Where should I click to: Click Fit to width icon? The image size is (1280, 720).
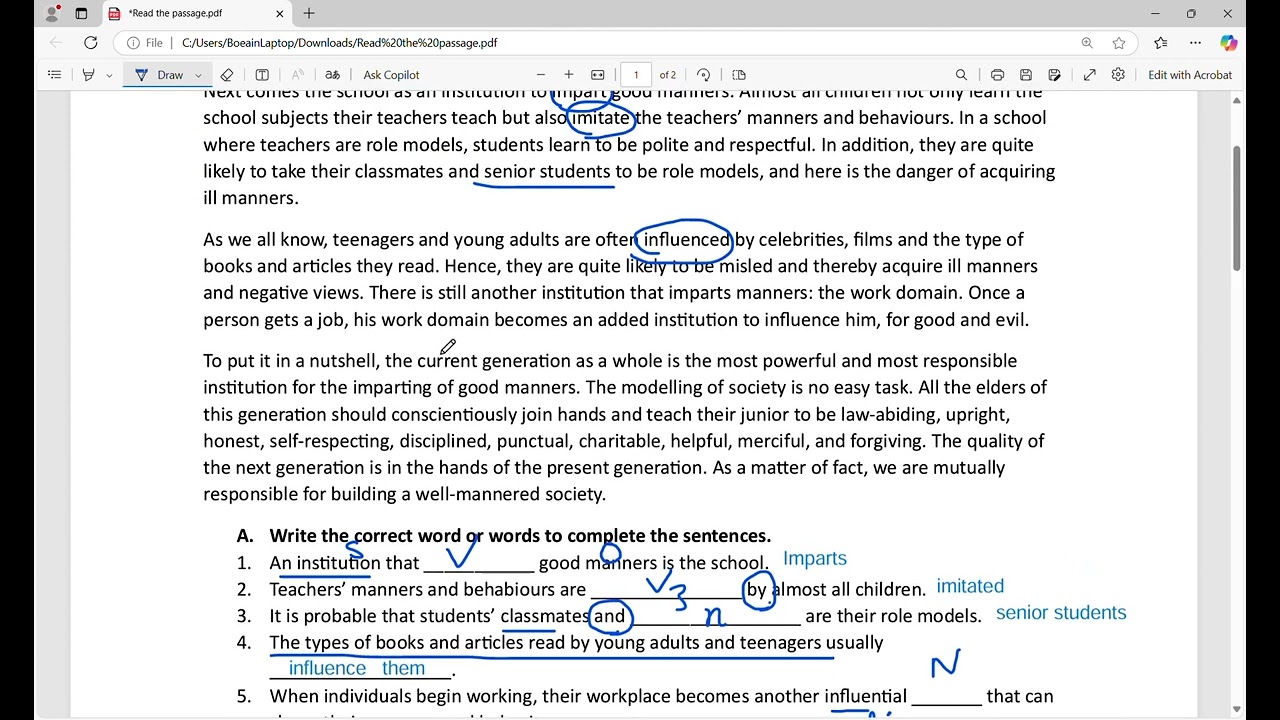pos(598,75)
